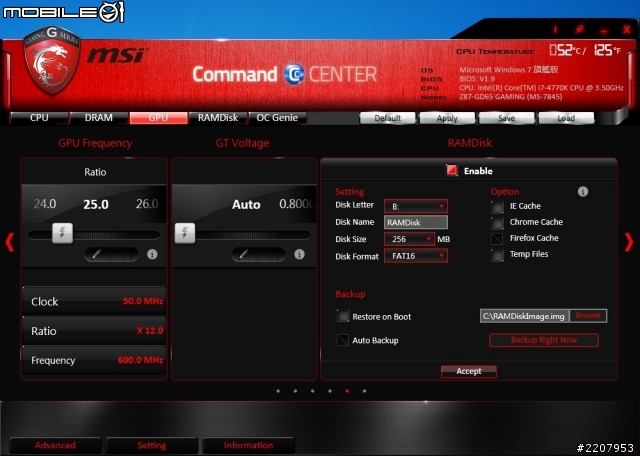The width and height of the screenshot is (640, 456).
Task: Click the GPU ratio slider track
Action: click(x=94, y=235)
